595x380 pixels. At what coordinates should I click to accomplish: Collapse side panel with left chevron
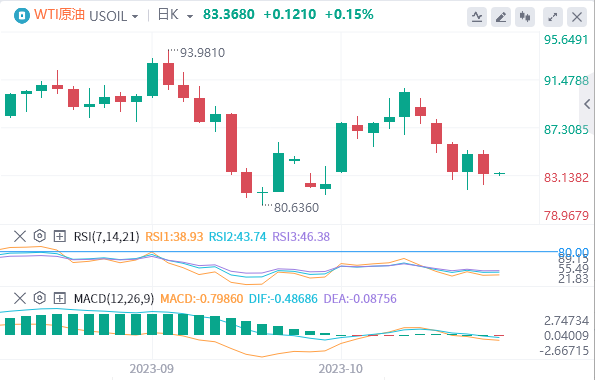click(587, 104)
